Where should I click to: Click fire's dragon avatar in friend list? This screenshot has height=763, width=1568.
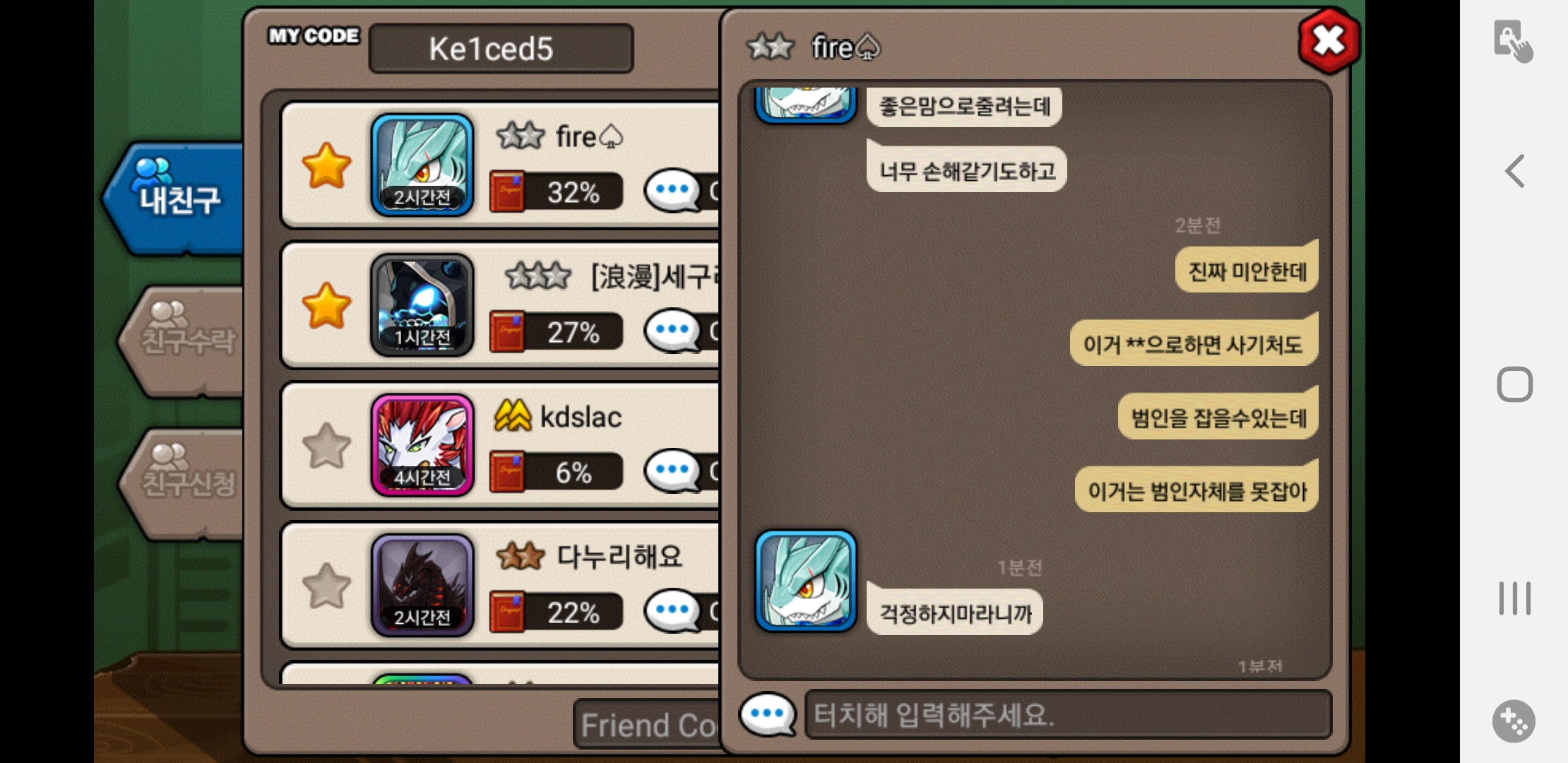[x=422, y=165]
